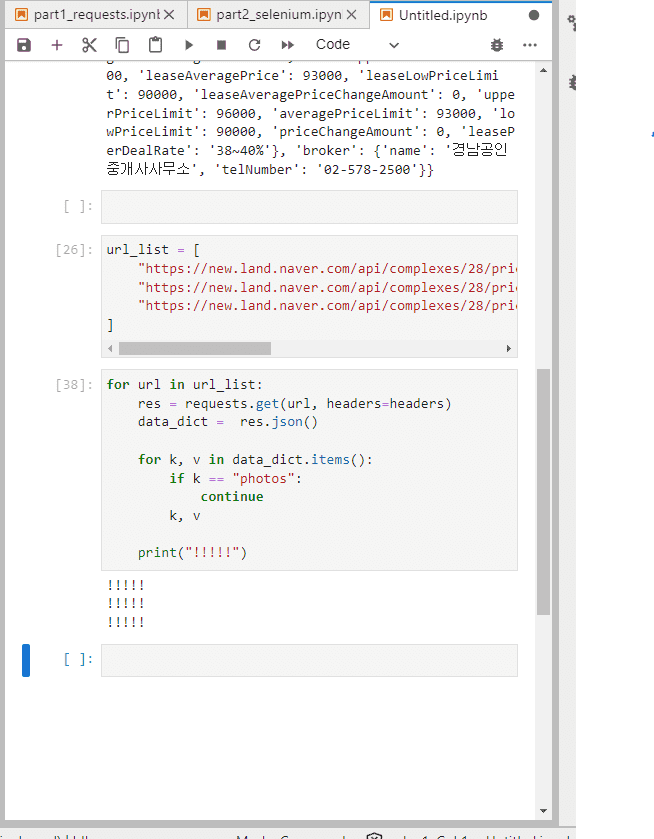This screenshot has height=839, width=654.
Task: Click the right sidebar property inspector gear icon
Action: coord(572,22)
